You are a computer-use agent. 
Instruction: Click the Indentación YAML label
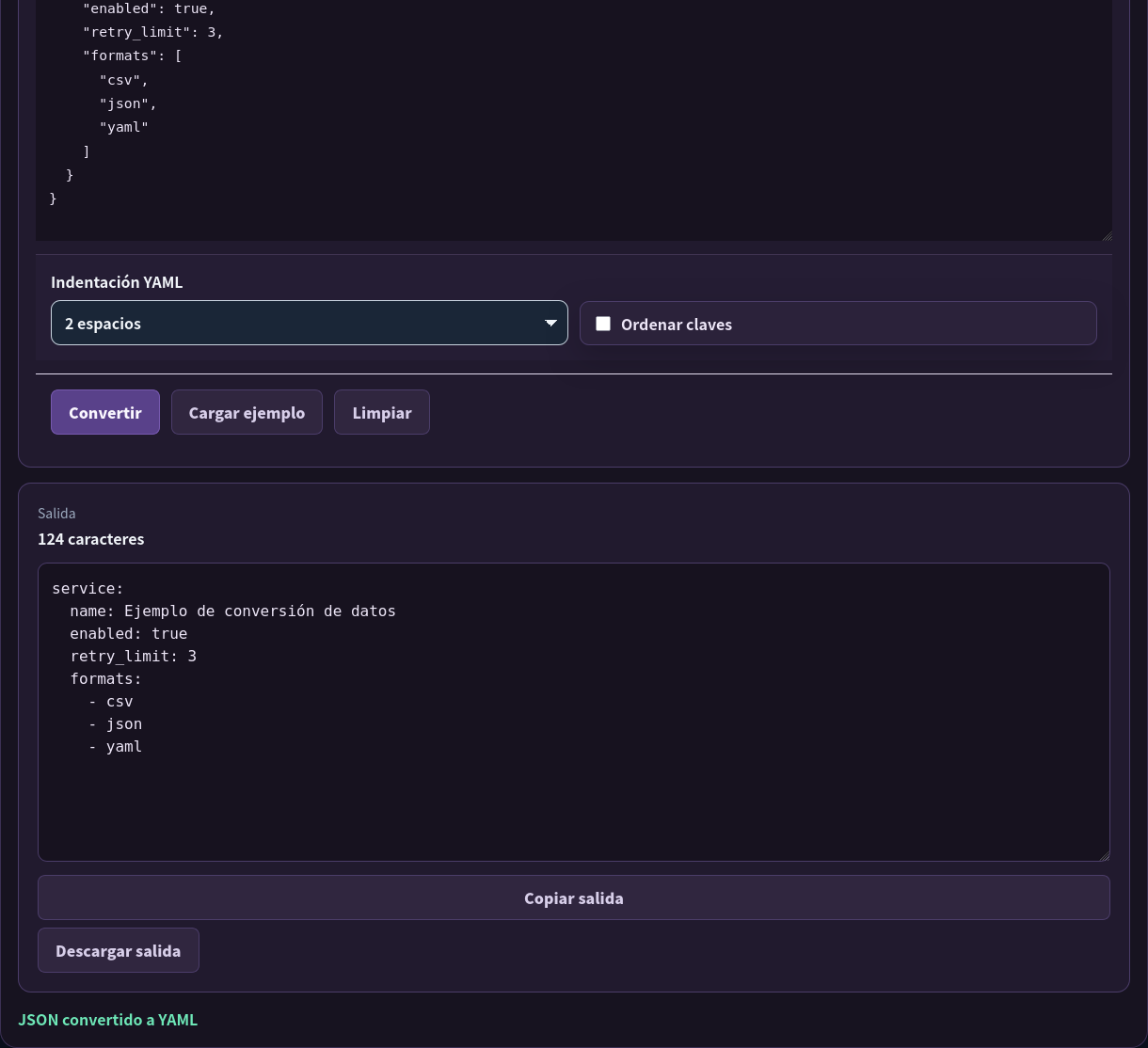117,282
